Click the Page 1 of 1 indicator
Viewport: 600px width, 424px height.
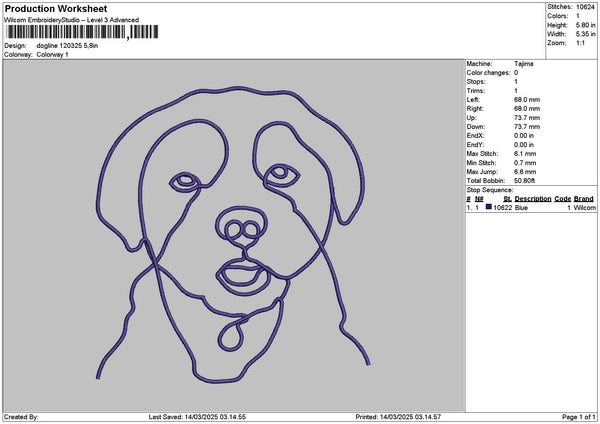pos(579,417)
